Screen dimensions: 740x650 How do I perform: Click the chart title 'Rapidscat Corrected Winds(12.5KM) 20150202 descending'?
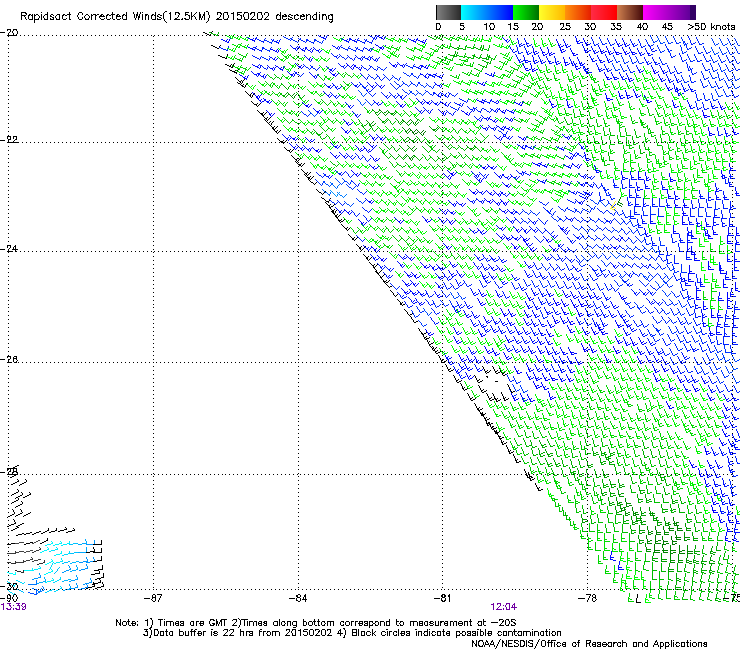pos(177,17)
